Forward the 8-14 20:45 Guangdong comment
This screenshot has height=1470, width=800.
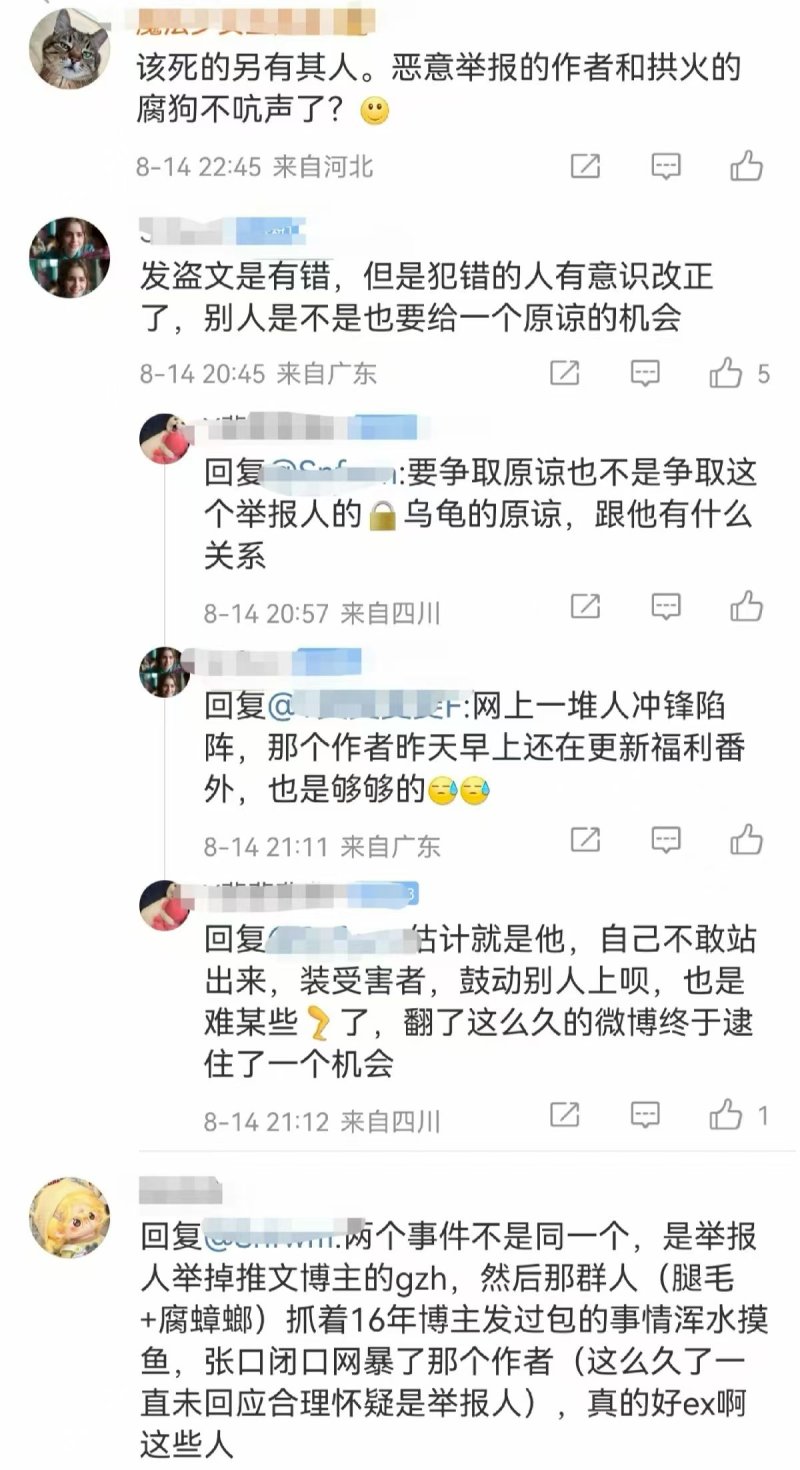(x=565, y=373)
